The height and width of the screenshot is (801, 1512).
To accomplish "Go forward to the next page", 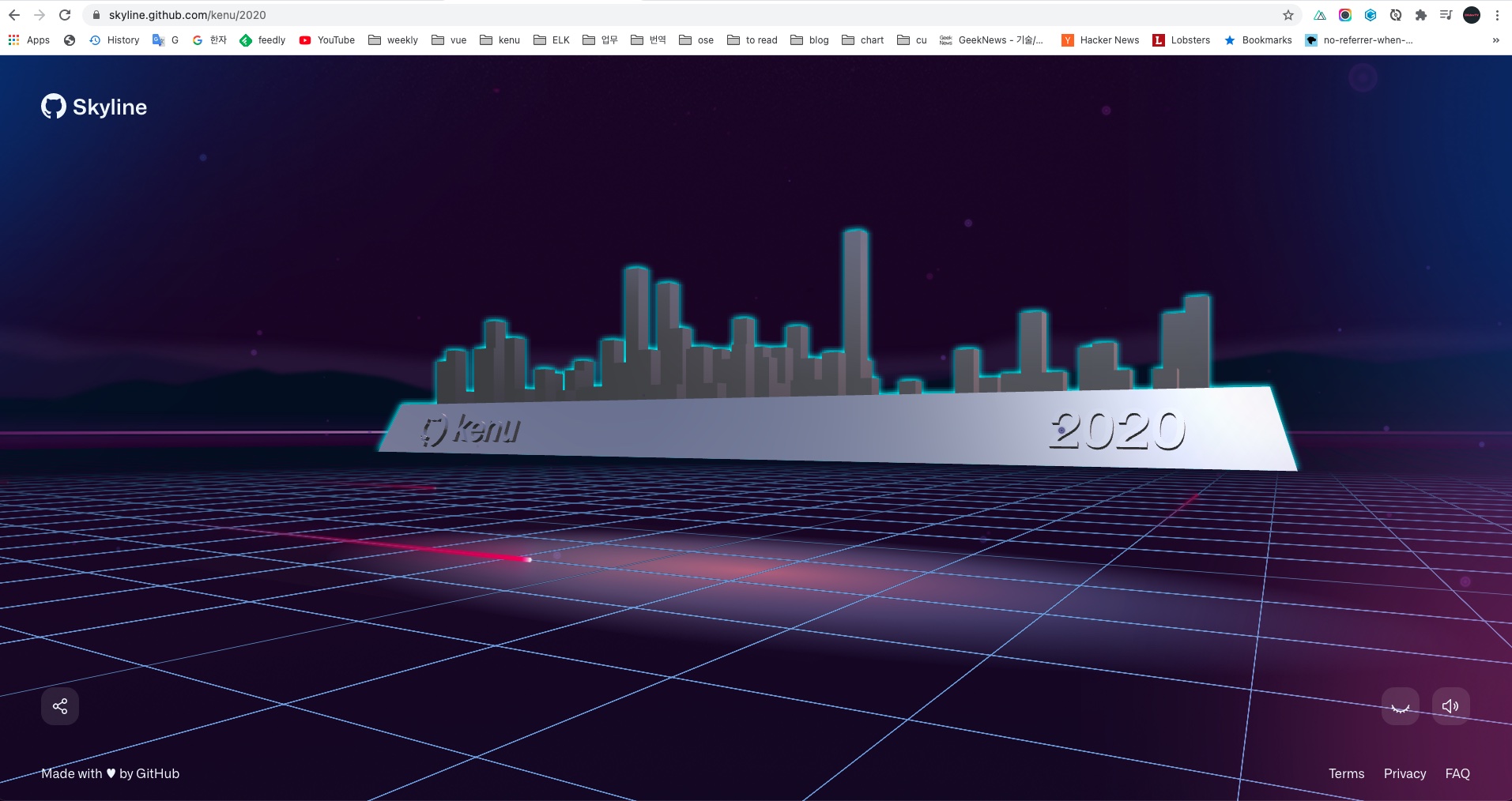I will [40, 15].
